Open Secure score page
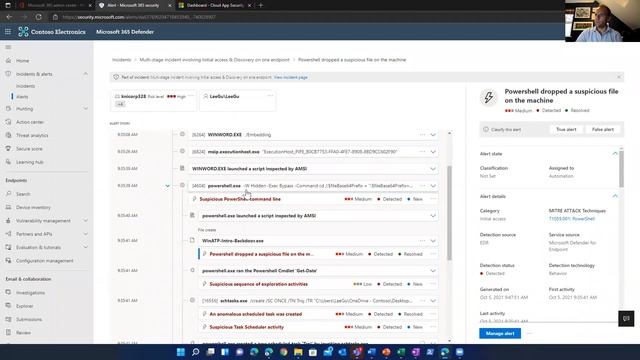640x360 pixels. point(29,149)
